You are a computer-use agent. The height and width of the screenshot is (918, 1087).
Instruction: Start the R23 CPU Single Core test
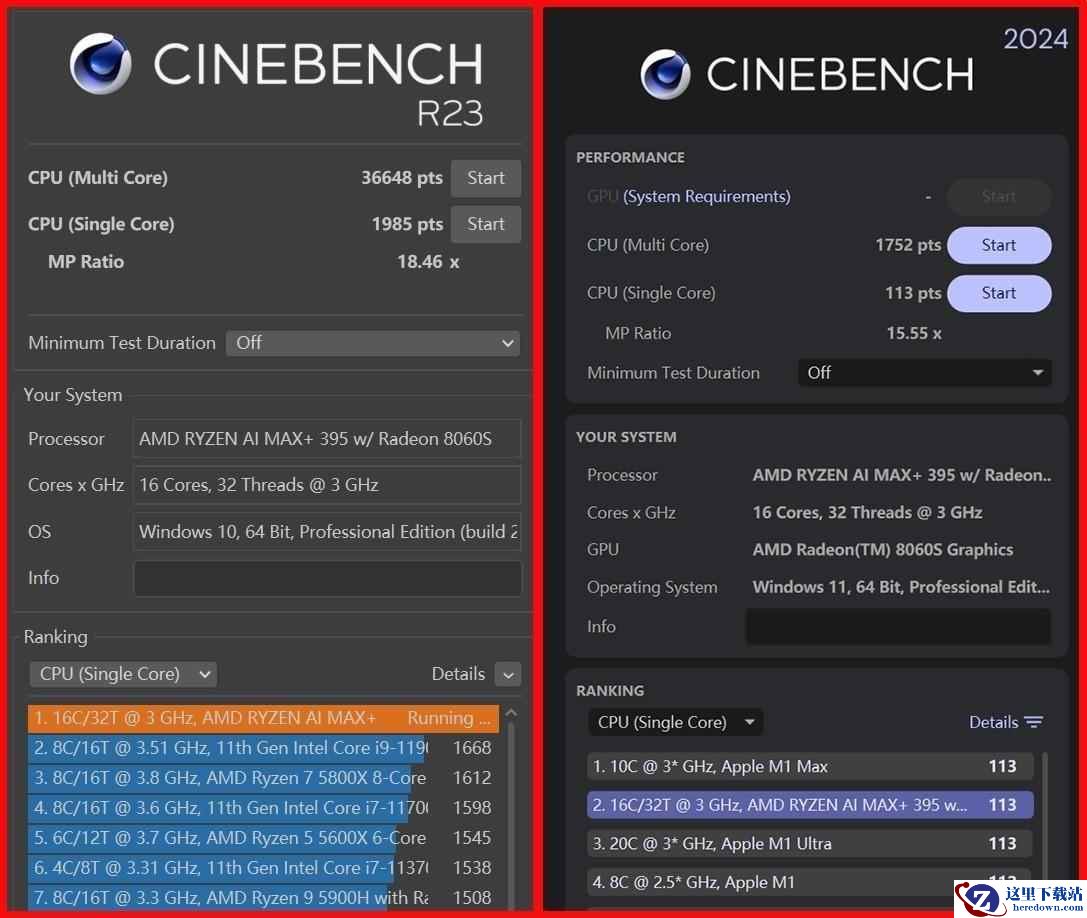(x=485, y=224)
